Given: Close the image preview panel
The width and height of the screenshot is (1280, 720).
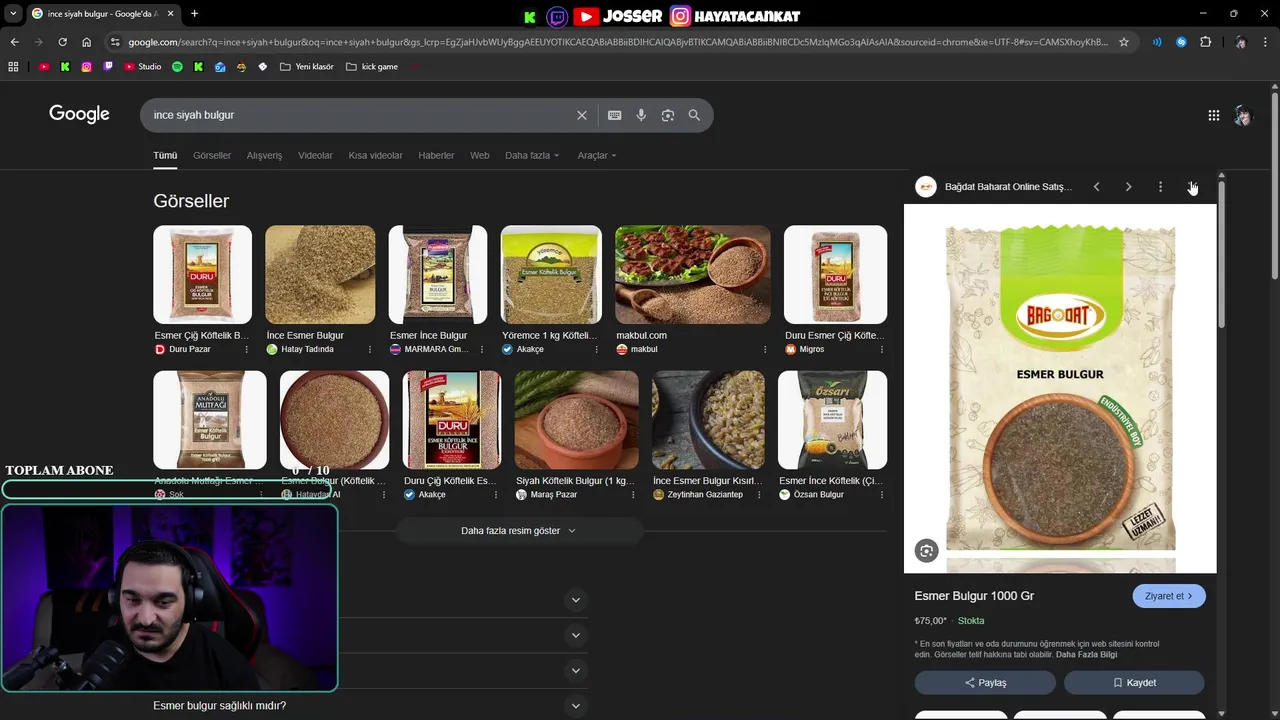Looking at the screenshot, I should (1192, 187).
